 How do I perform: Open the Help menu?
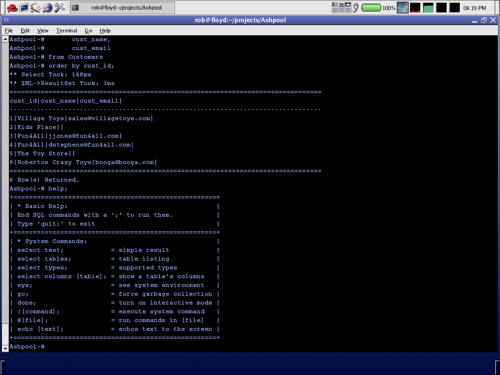(x=105, y=31)
